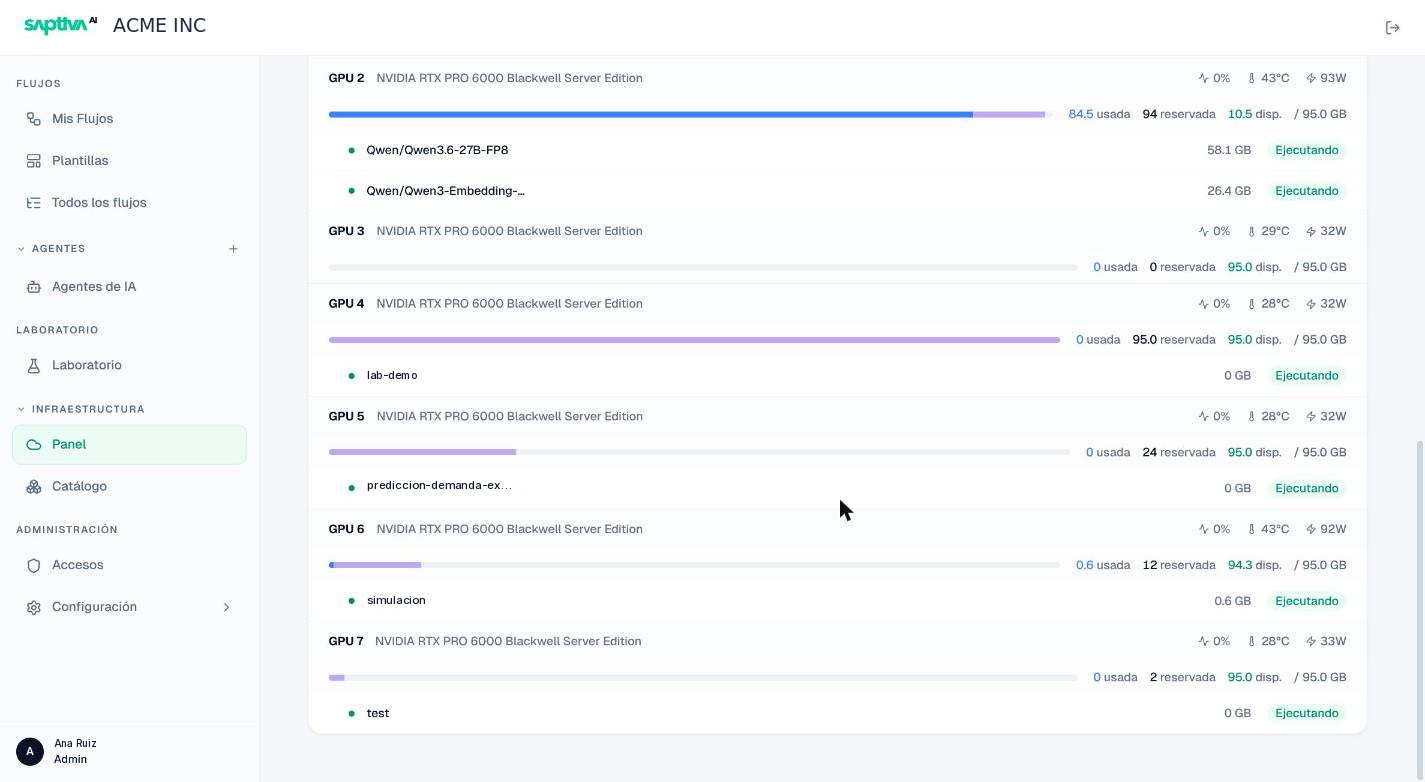The image size is (1425, 782).
Task: Click the Todos los flujos list icon
Action: [x=34, y=203]
